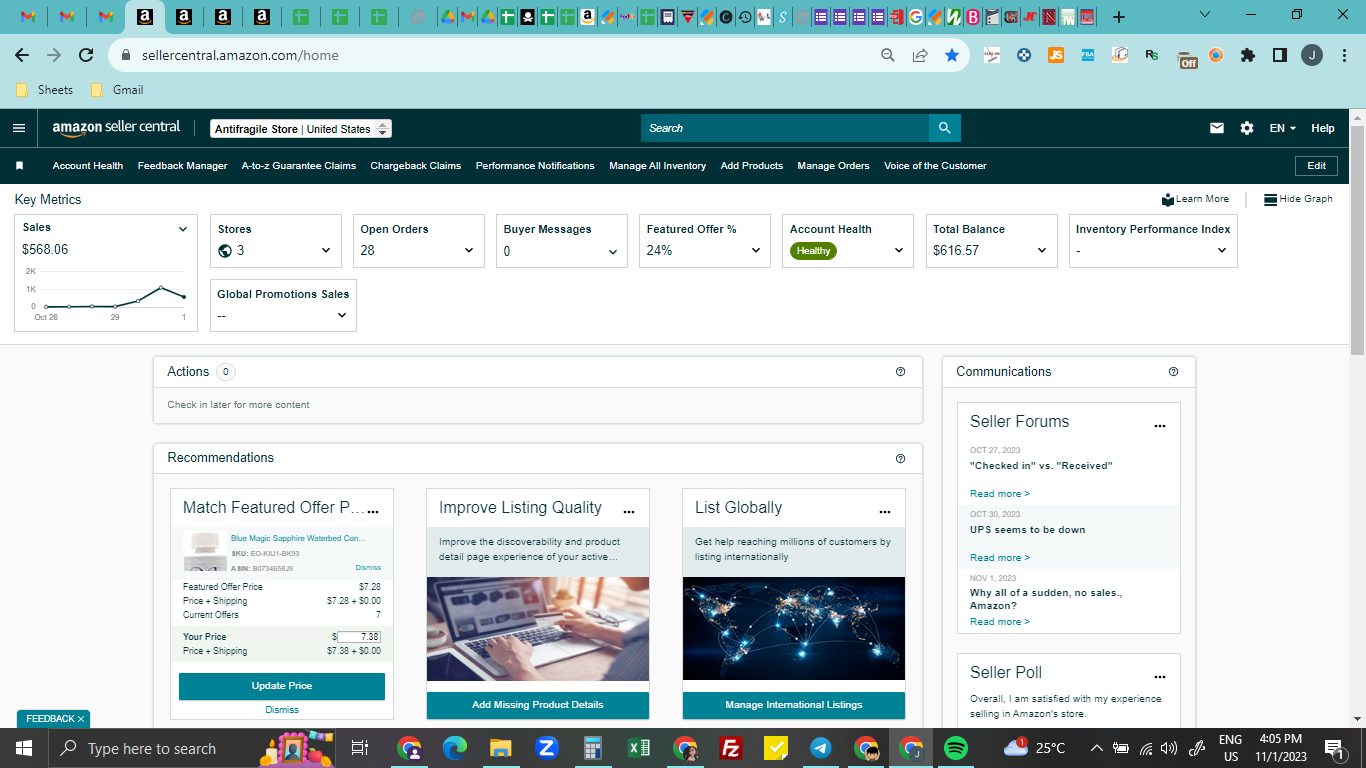The image size is (1366, 768).
Task: Open the Antifragile Store marketplace selector
Action: coord(301,129)
